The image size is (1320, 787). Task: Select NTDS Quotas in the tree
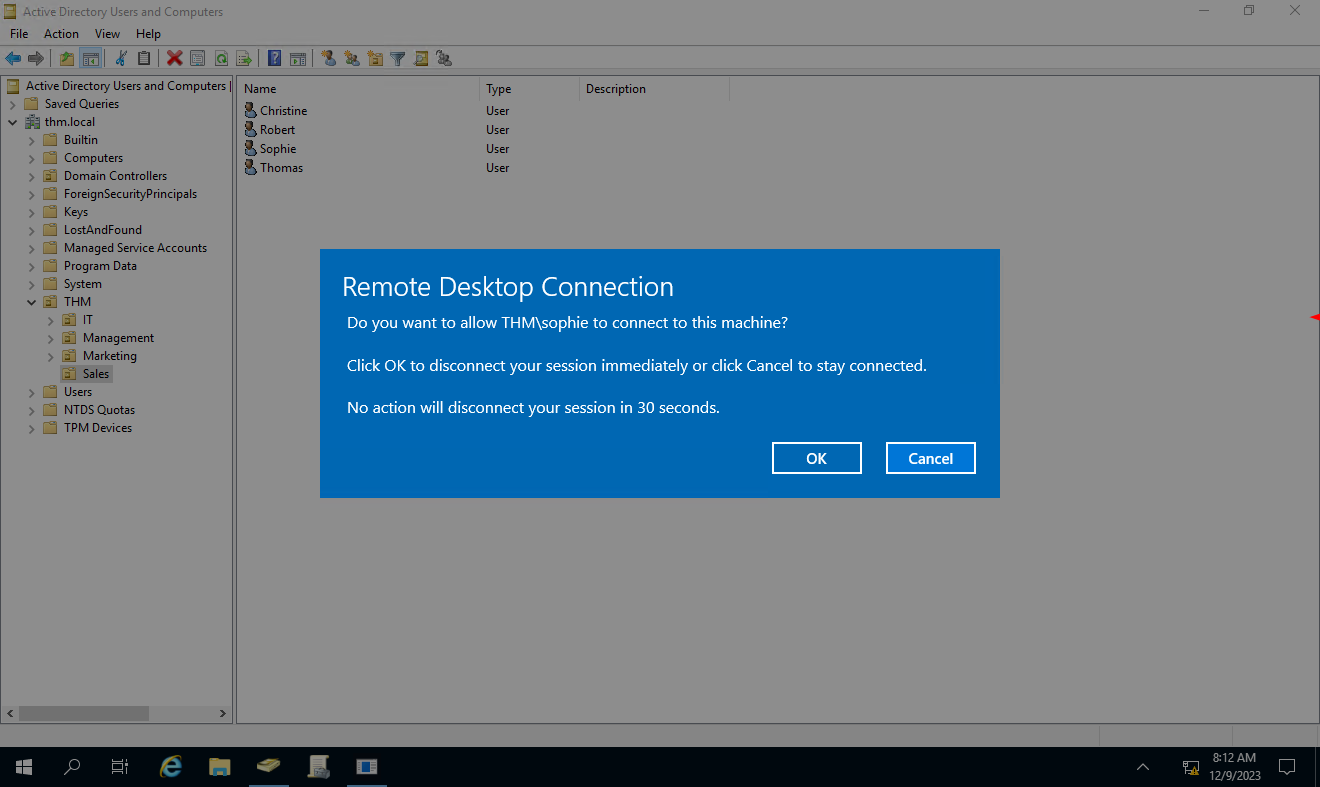[99, 410]
